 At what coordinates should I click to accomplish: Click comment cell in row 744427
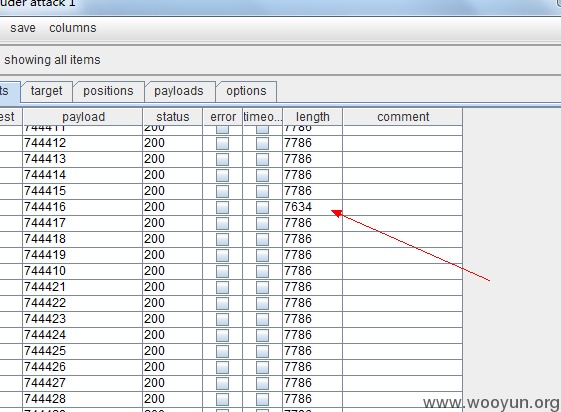tap(403, 383)
